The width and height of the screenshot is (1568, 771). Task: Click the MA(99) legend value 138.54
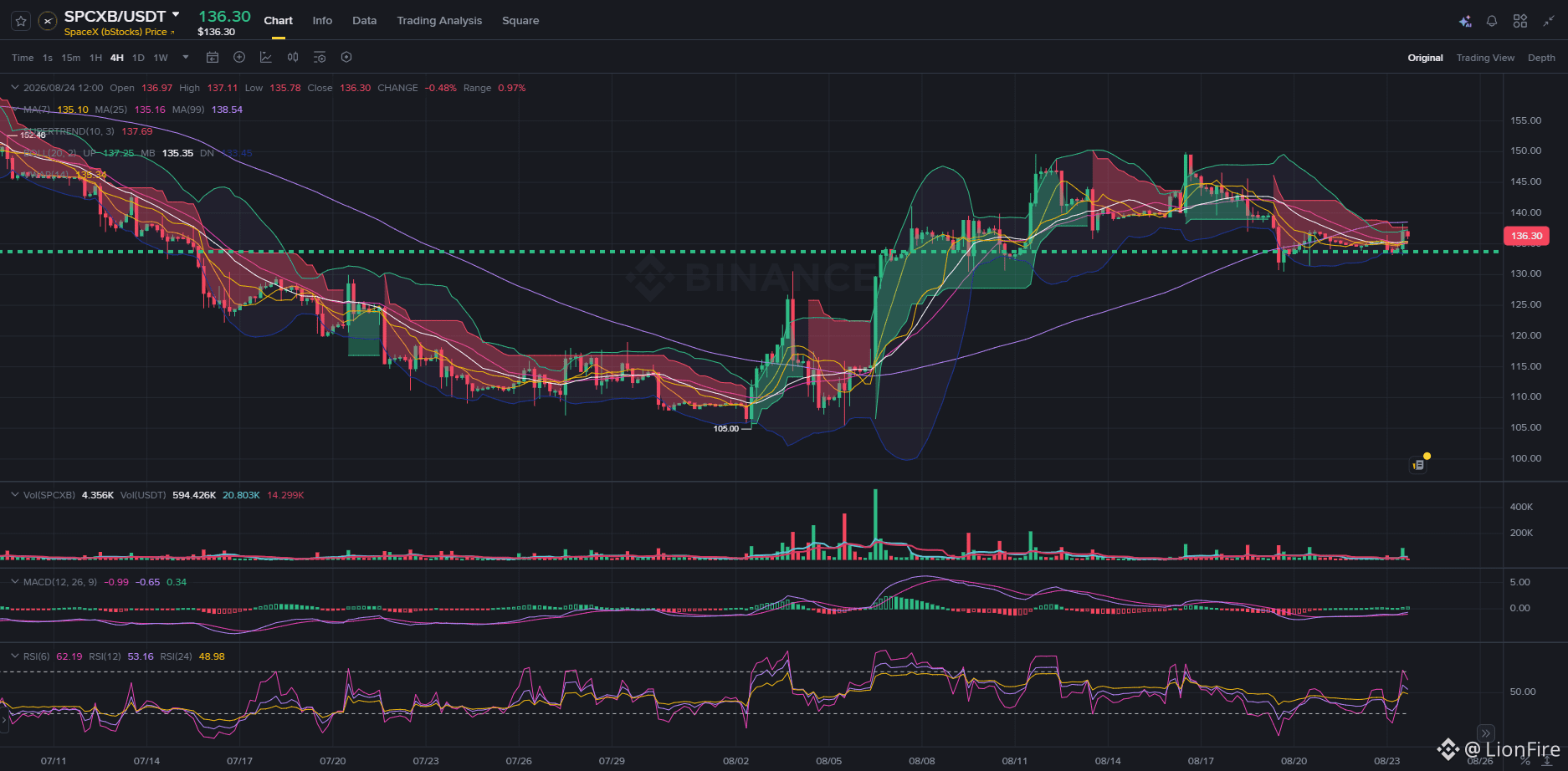[227, 110]
